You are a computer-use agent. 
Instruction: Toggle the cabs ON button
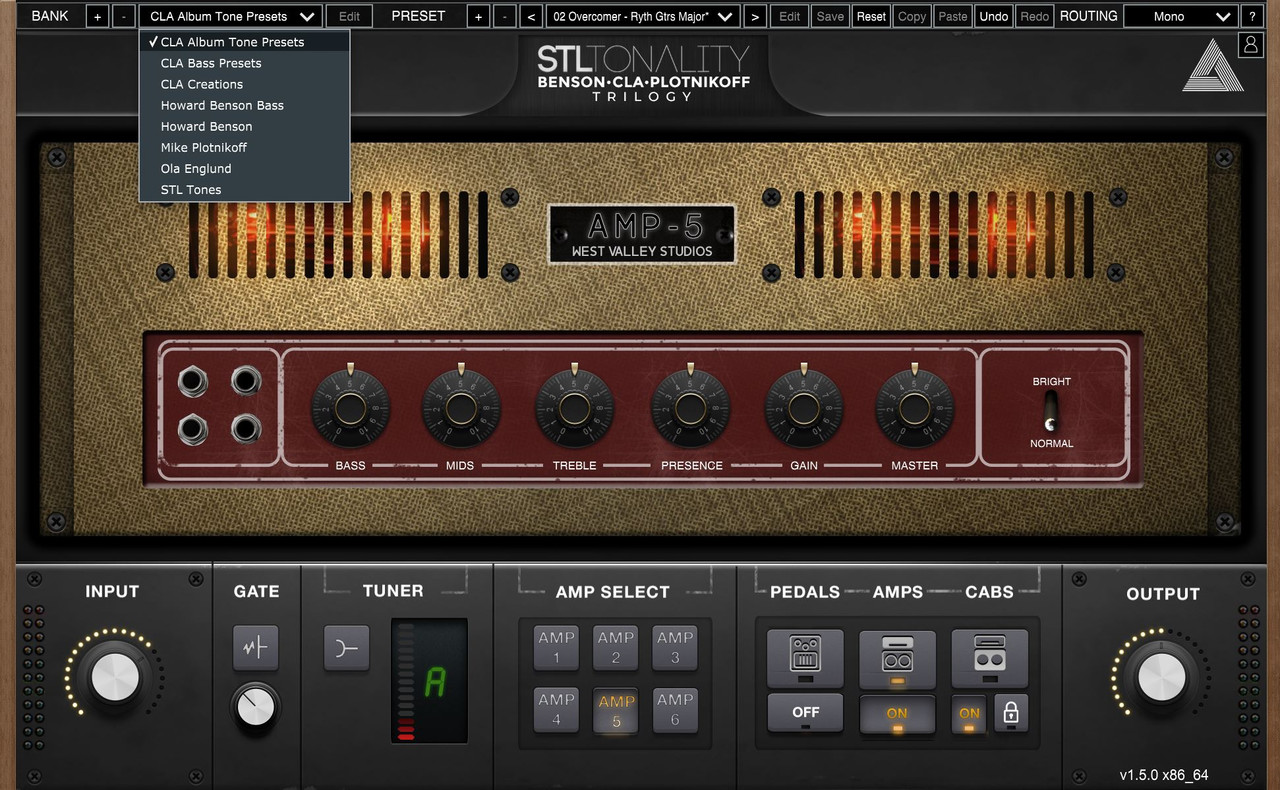coord(969,714)
